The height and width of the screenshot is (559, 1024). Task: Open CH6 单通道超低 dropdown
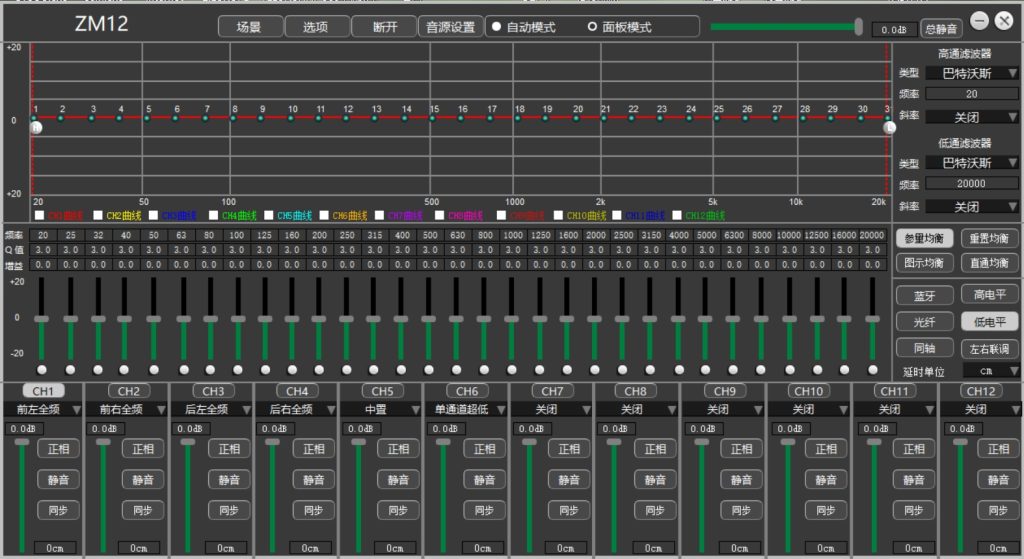coord(467,409)
